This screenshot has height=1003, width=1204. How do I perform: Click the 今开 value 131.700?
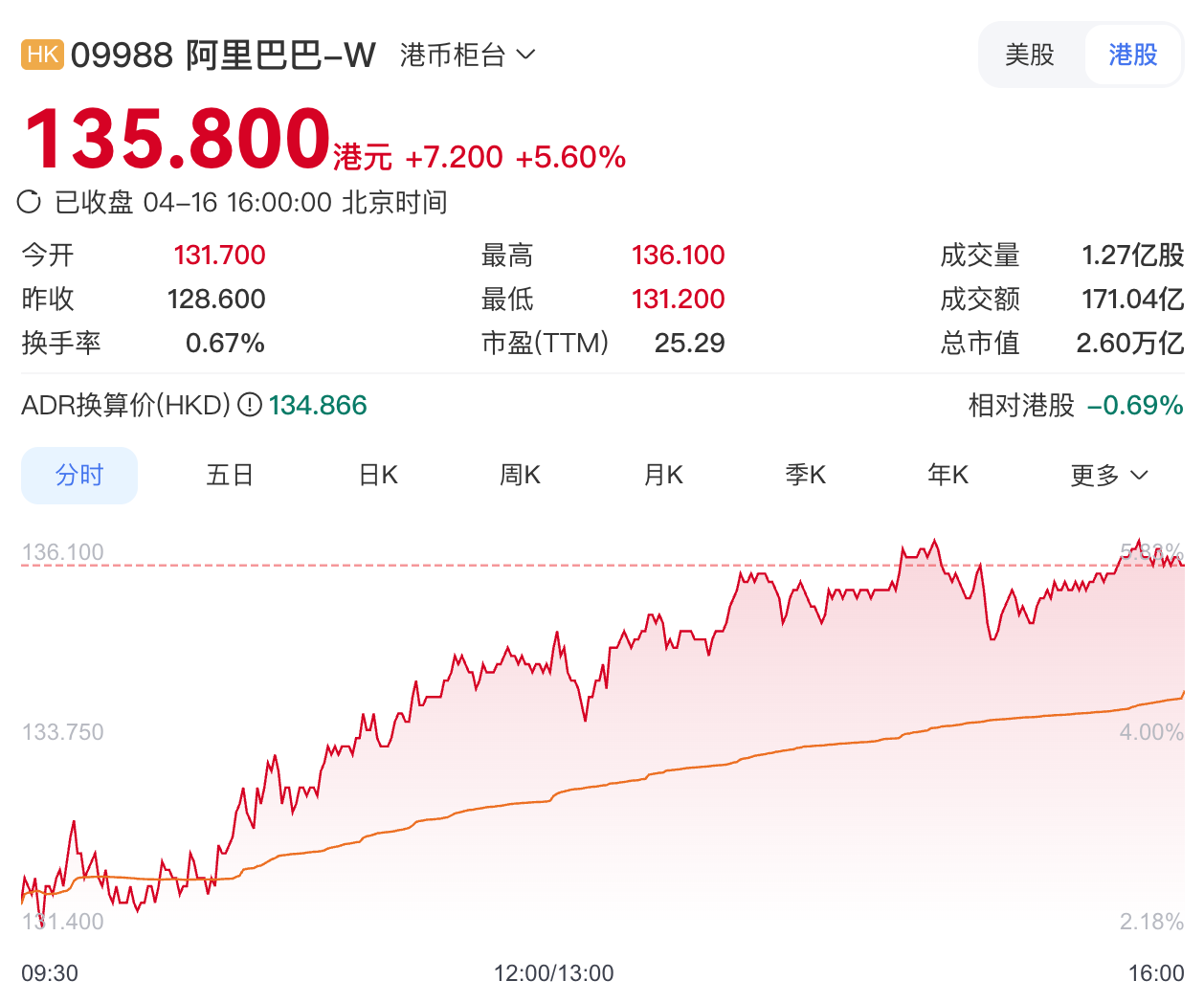219,255
